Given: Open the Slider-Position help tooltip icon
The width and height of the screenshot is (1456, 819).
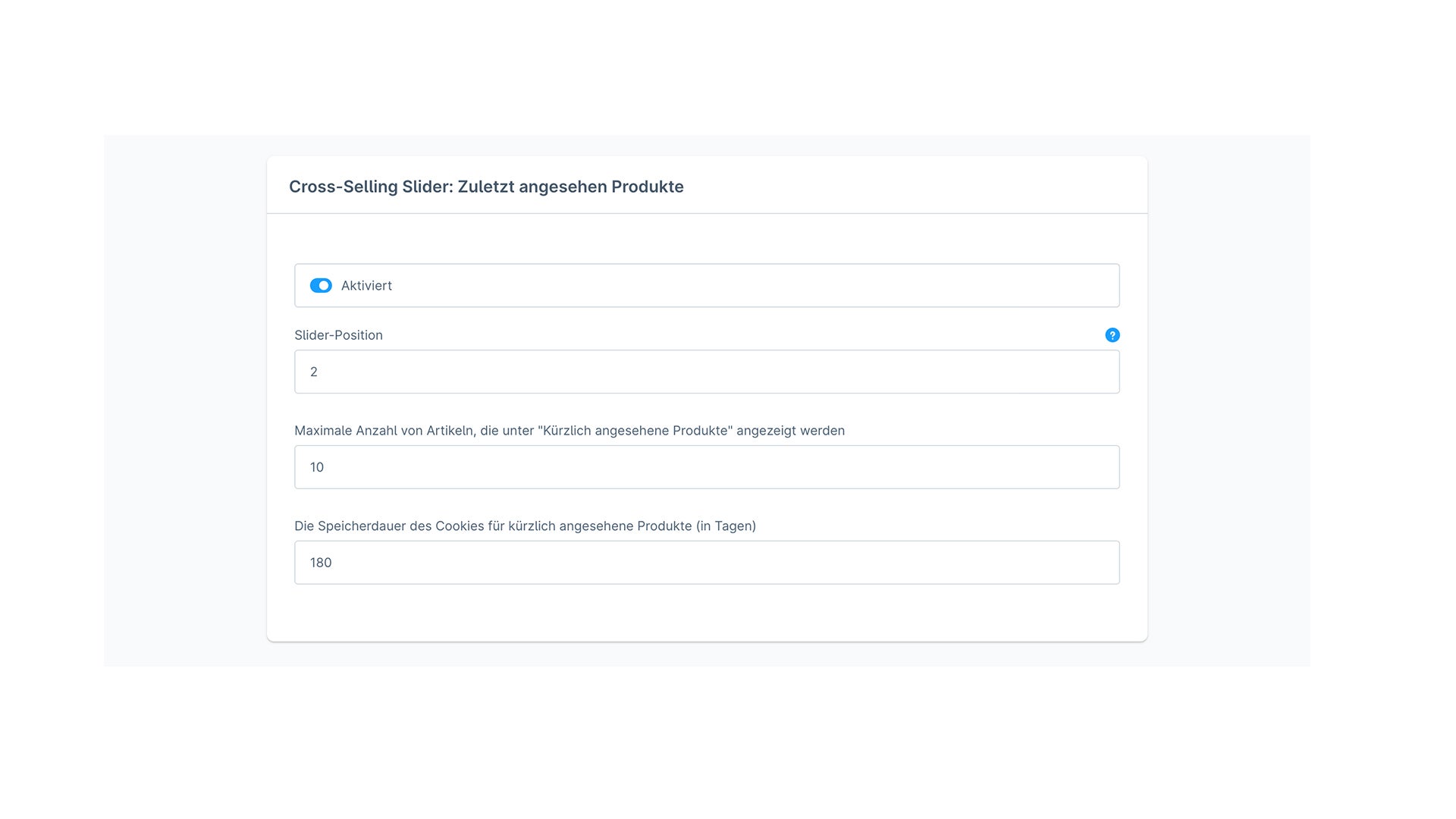Looking at the screenshot, I should pos(1112,335).
